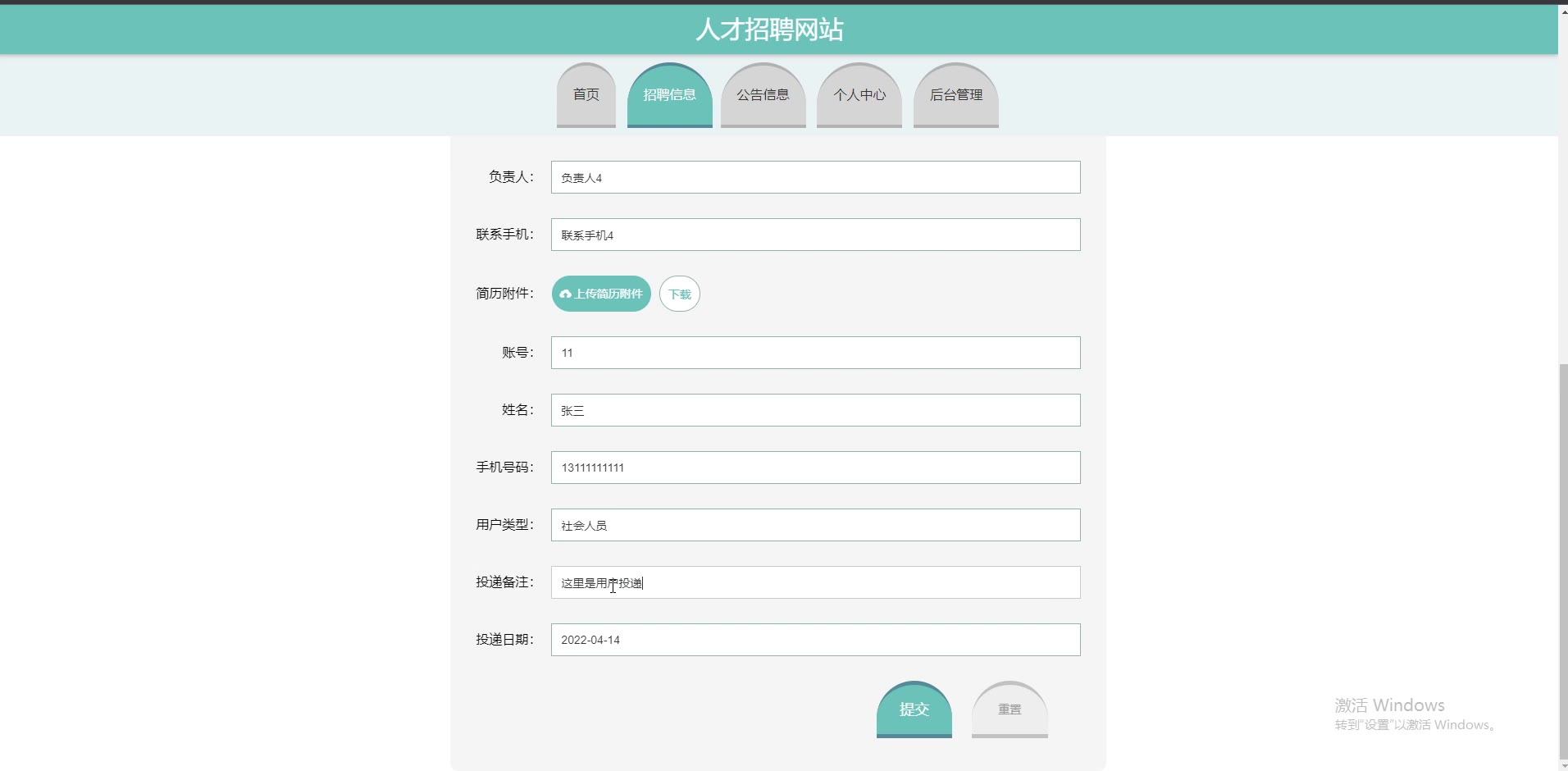Open the 个人中心 tab
Viewport: 1568px width, 771px height.
pos(859,95)
